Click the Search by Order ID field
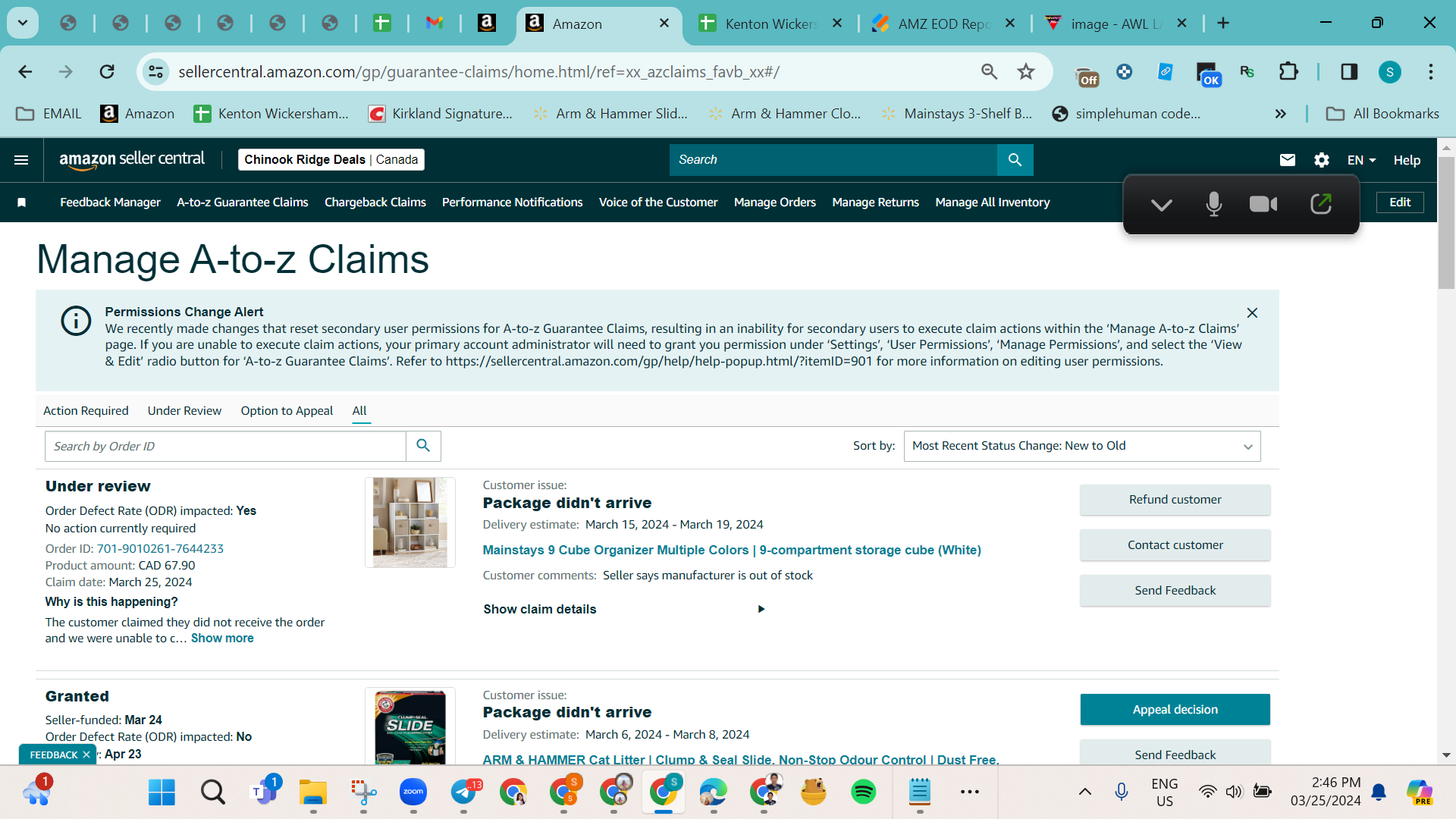The height and width of the screenshot is (819, 1456). [226, 446]
